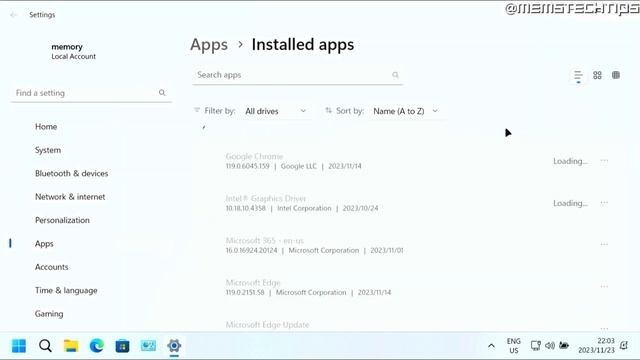This screenshot has height=360, width=640.
Task: Open the volume tray icon
Action: [x=550, y=346]
